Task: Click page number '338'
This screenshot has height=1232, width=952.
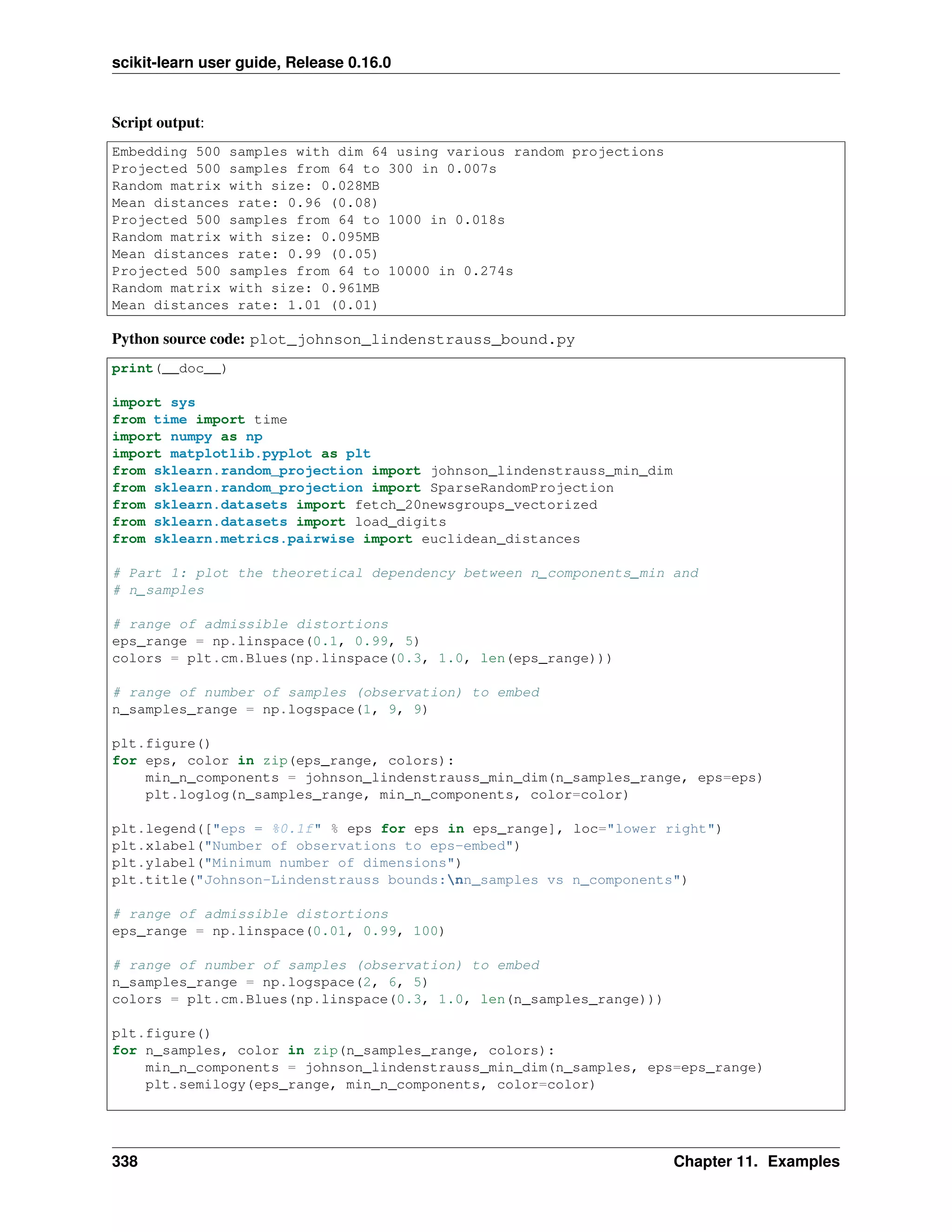Action: tap(125, 1161)
